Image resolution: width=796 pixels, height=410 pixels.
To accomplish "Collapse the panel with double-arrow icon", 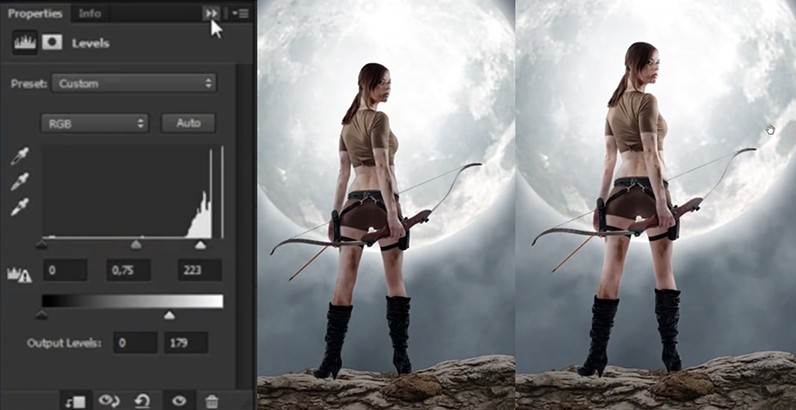I will coord(211,14).
